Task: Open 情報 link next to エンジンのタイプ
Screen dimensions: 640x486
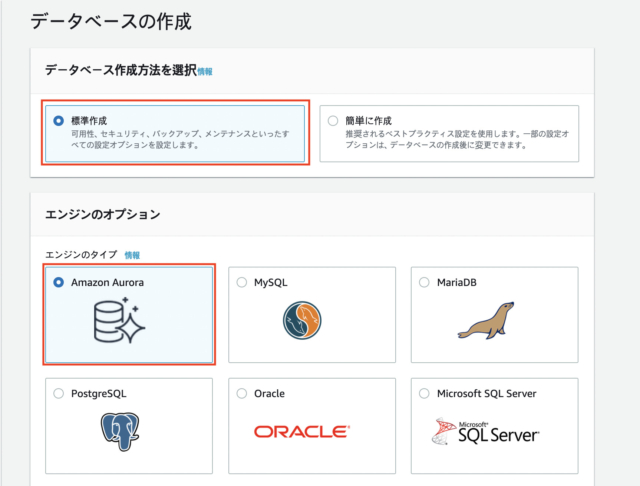Action: 132,255
